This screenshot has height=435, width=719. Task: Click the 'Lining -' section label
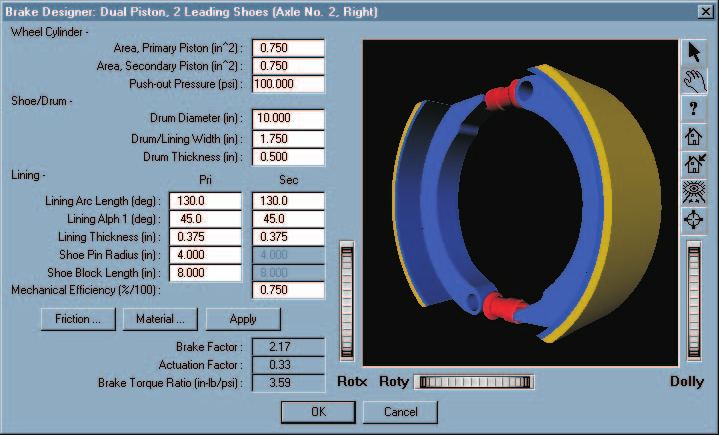coord(28,175)
